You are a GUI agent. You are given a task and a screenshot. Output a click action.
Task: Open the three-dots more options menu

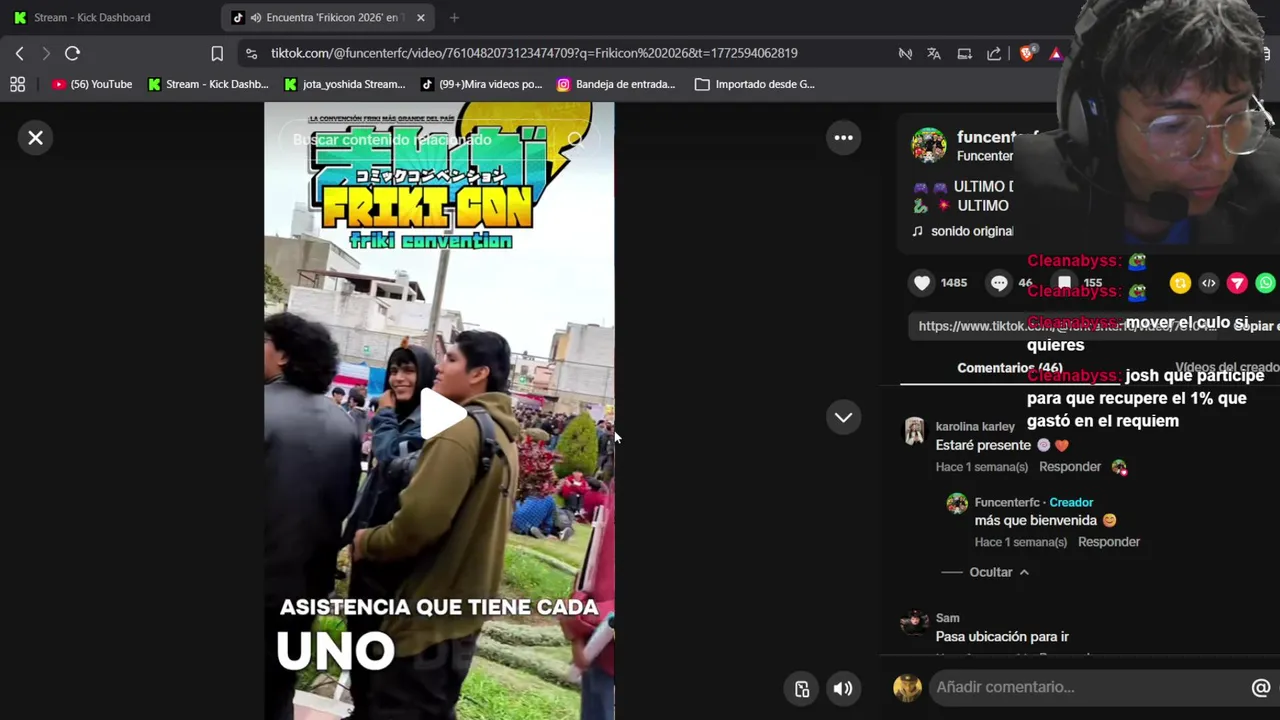pos(843,138)
